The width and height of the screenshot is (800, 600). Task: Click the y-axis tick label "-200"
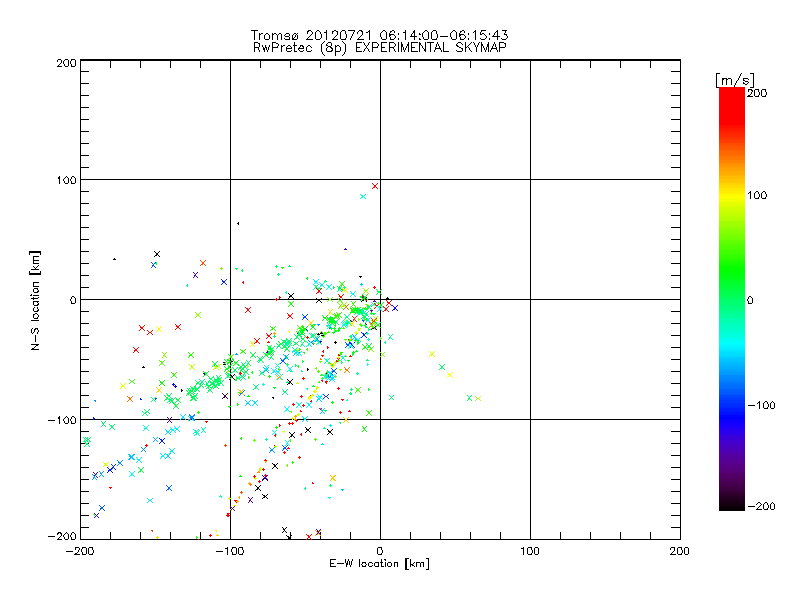tap(62, 536)
